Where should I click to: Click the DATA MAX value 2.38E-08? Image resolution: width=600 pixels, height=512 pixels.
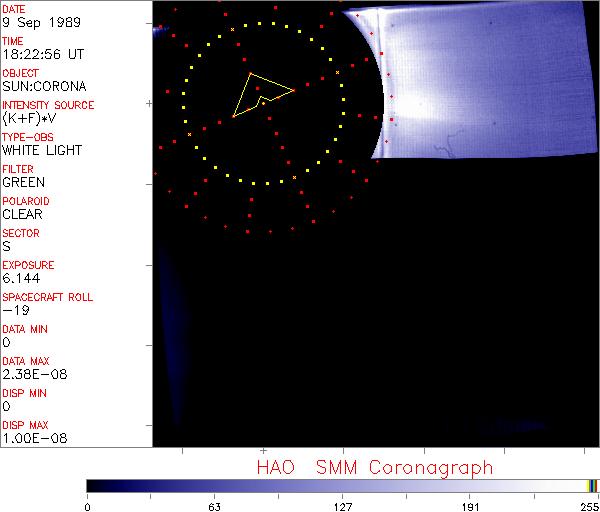(x=32, y=375)
